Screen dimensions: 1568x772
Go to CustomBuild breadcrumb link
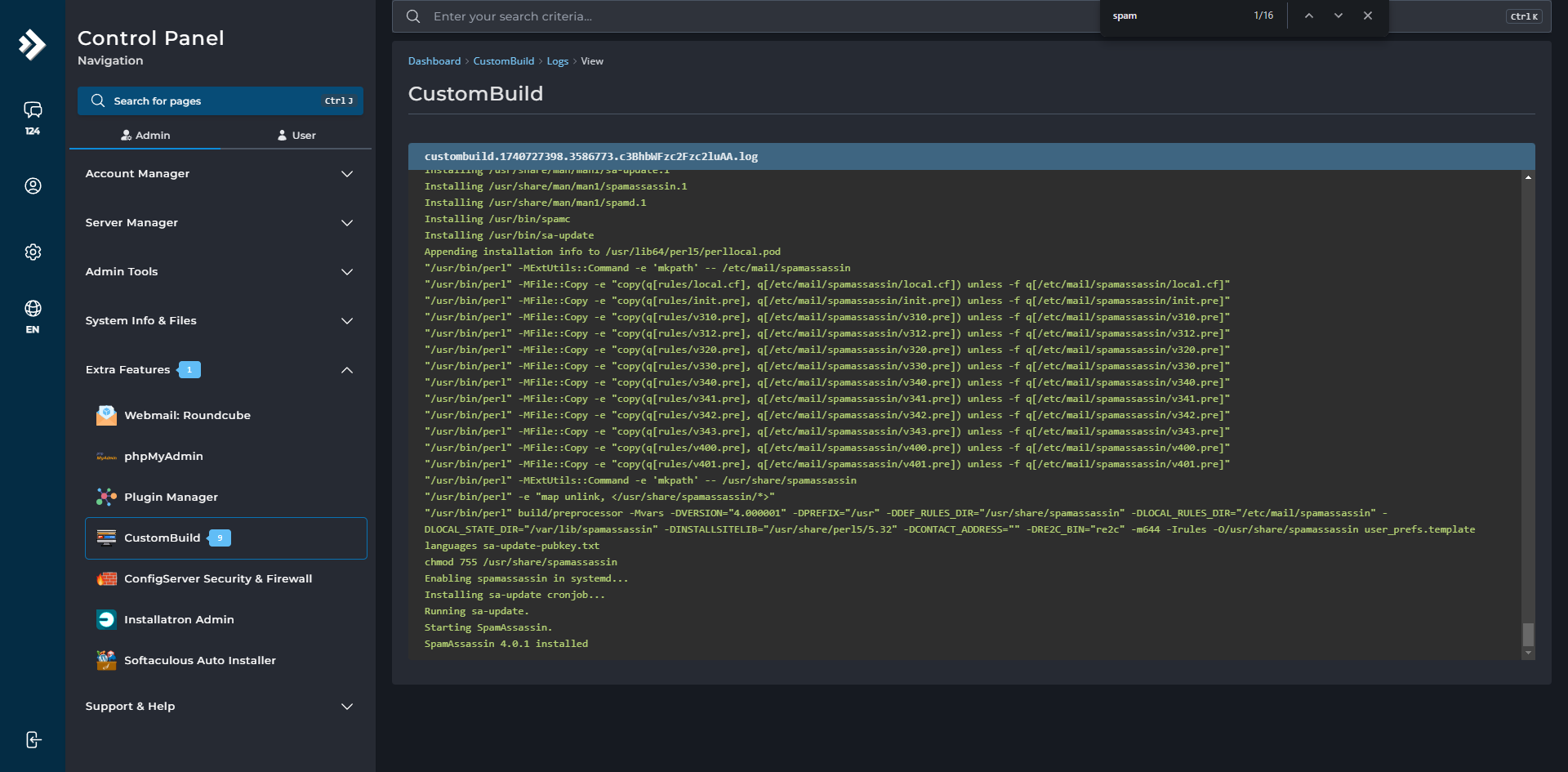pyautogui.click(x=504, y=61)
